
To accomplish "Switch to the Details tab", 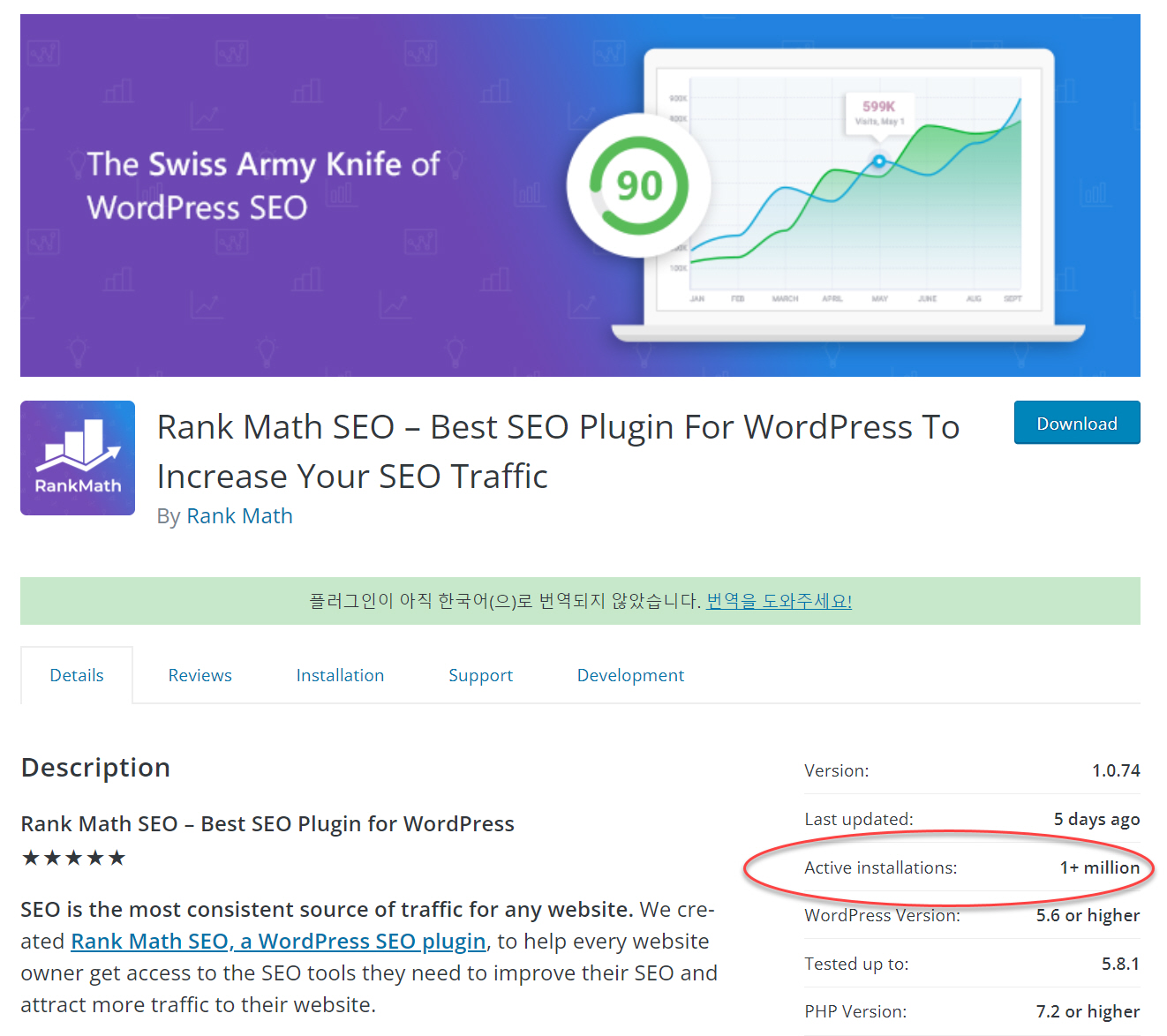I will point(77,675).
